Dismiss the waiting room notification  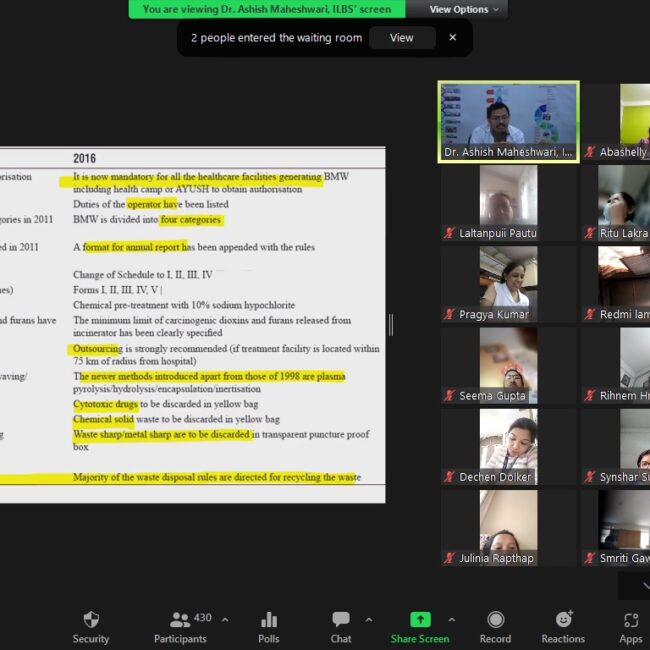[452, 38]
